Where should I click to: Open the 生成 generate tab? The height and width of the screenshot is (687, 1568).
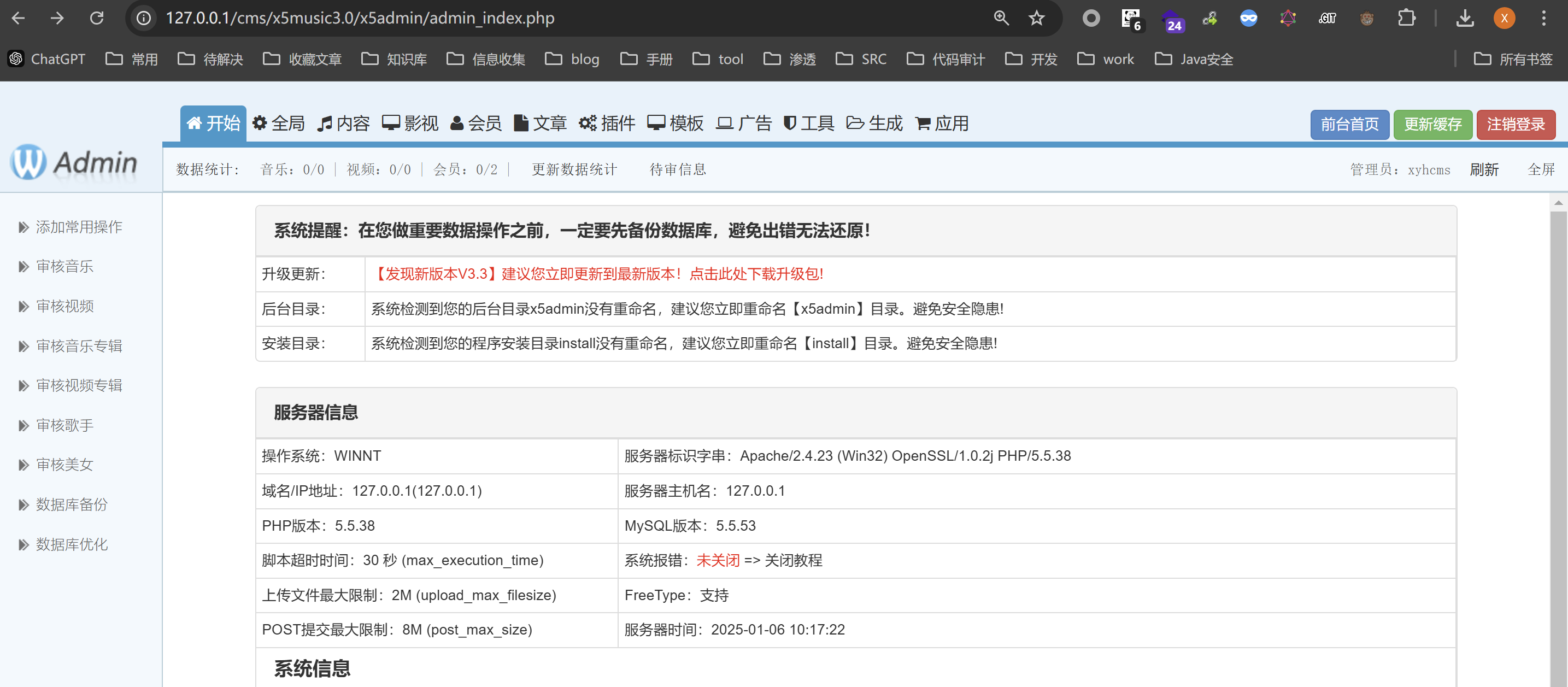tap(874, 124)
